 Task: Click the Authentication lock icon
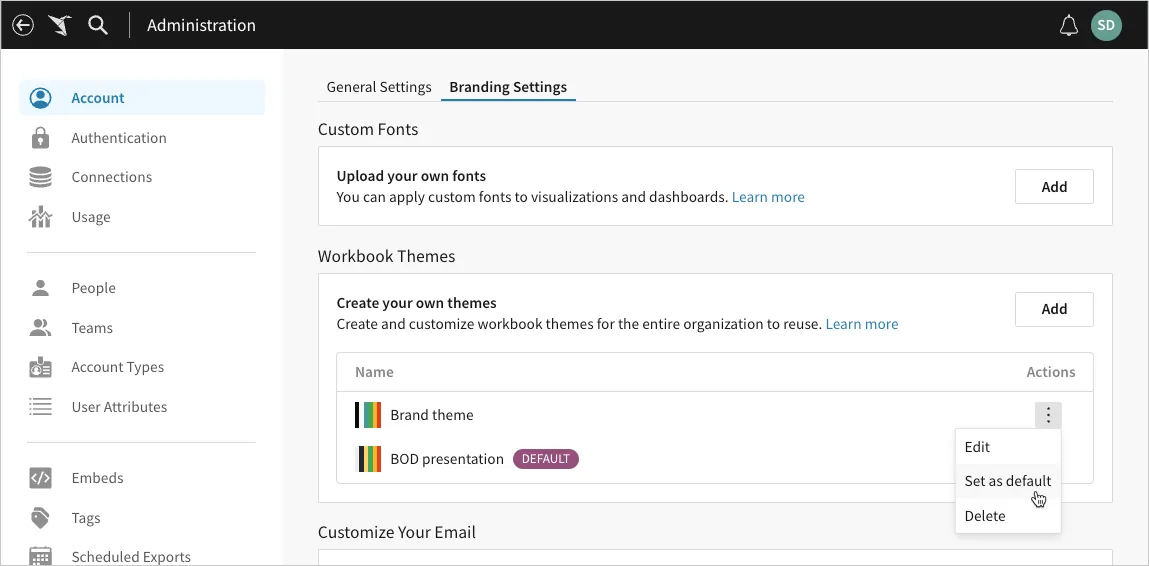pyautogui.click(x=40, y=138)
